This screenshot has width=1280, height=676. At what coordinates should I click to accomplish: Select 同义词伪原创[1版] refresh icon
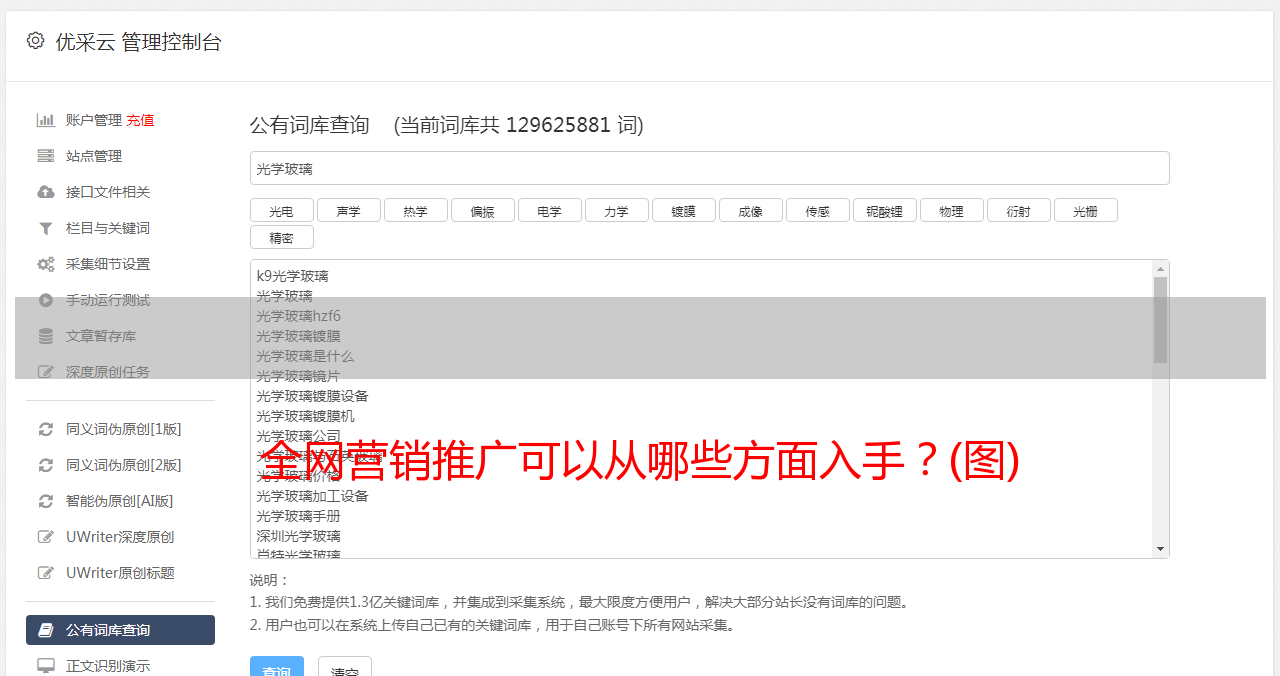tap(46, 429)
